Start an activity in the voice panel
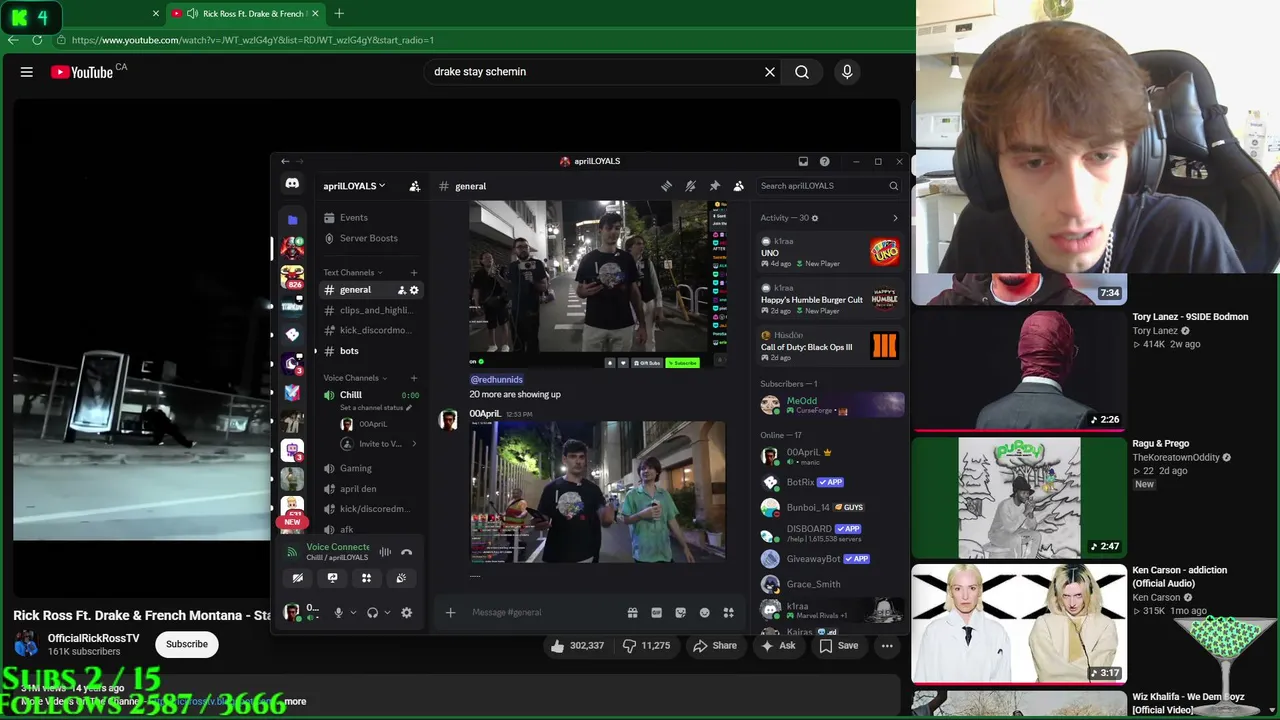 pyautogui.click(x=366, y=578)
